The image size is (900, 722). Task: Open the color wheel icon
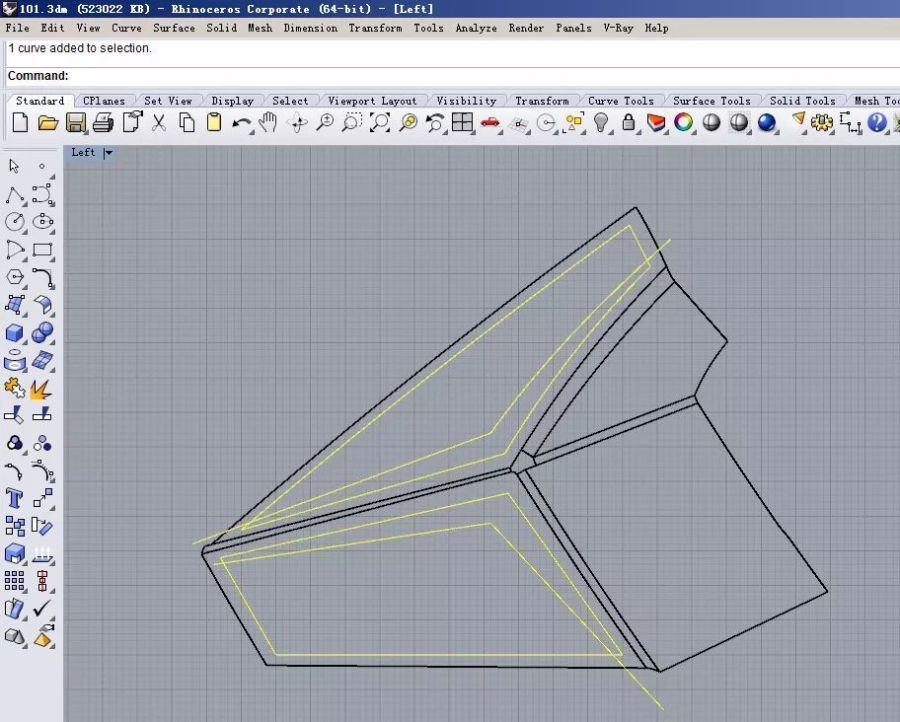(x=684, y=123)
